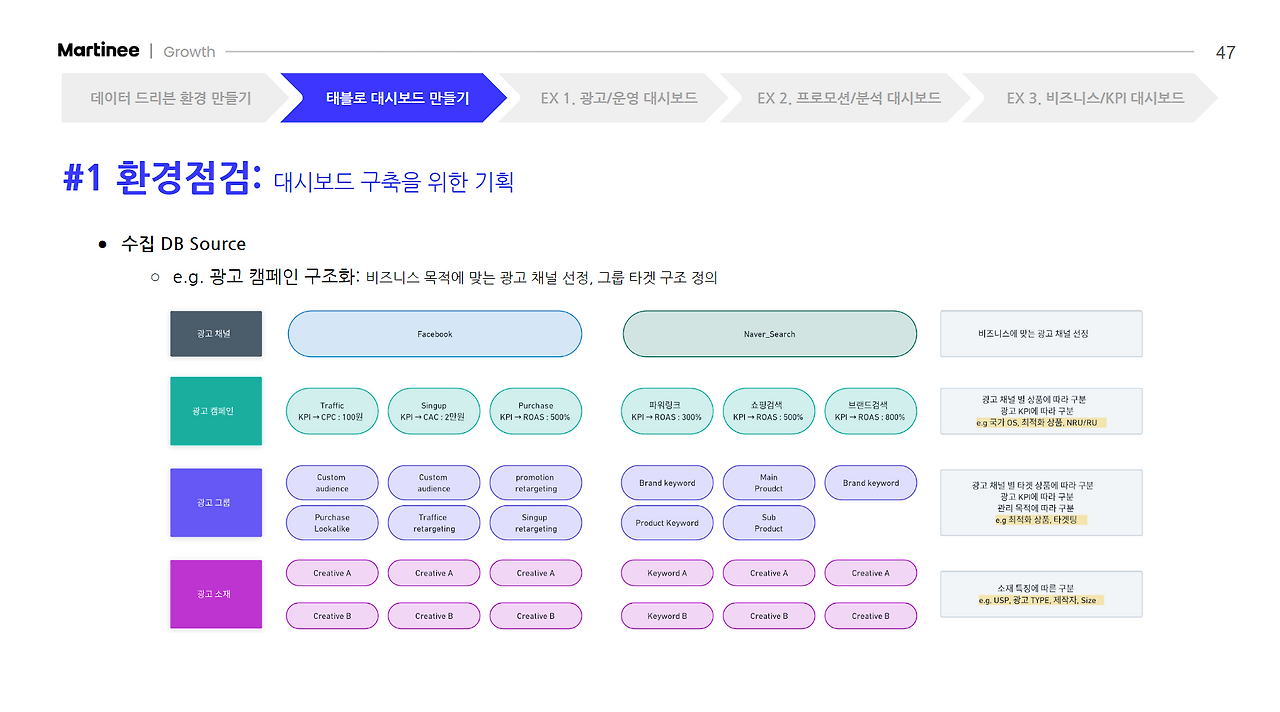
Task: Open EX 3. 비즈니스/KPI 대시보드 tab
Action: (x=1094, y=98)
